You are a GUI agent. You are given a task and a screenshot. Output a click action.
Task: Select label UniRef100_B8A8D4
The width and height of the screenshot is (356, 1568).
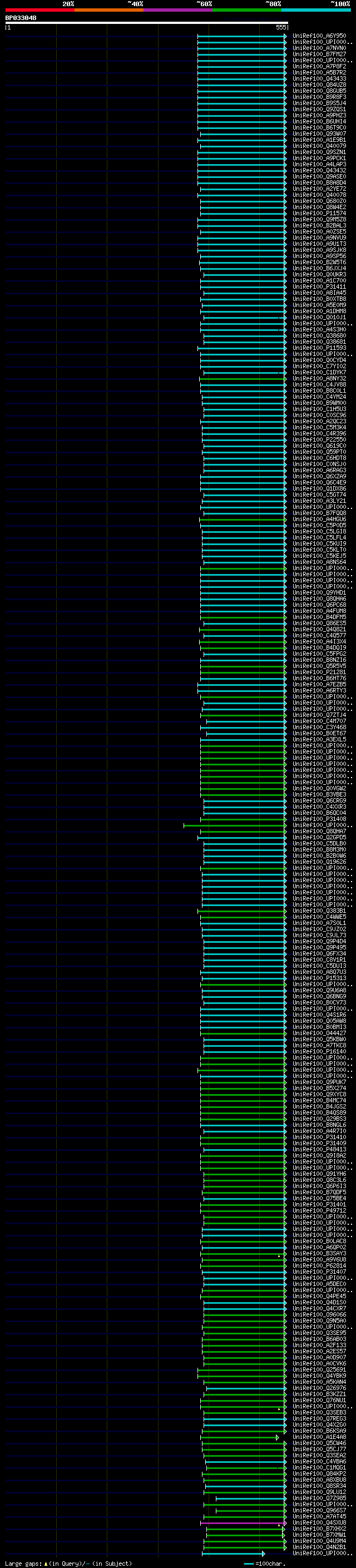[319, 182]
